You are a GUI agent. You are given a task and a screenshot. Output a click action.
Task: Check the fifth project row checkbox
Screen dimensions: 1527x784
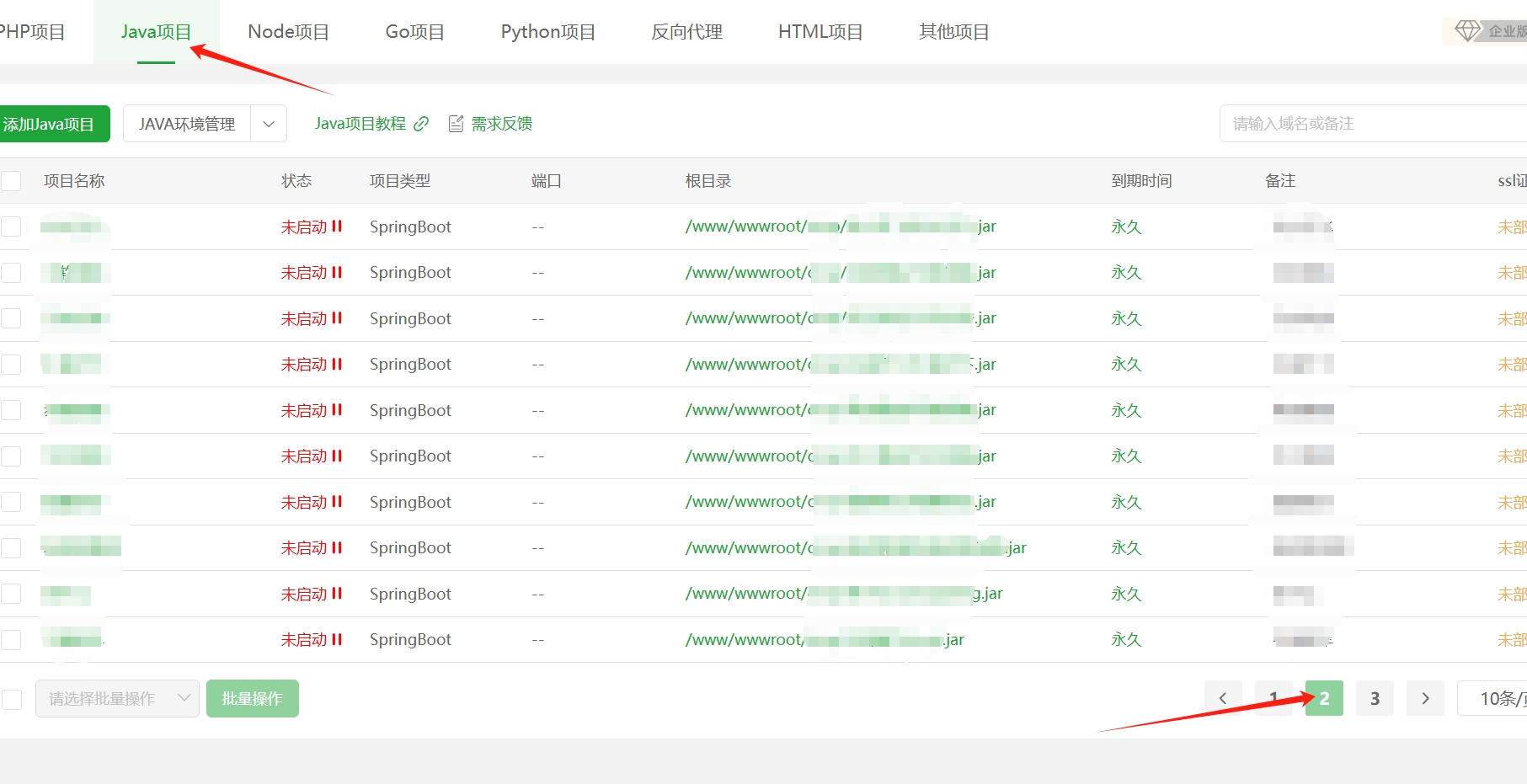coord(11,410)
